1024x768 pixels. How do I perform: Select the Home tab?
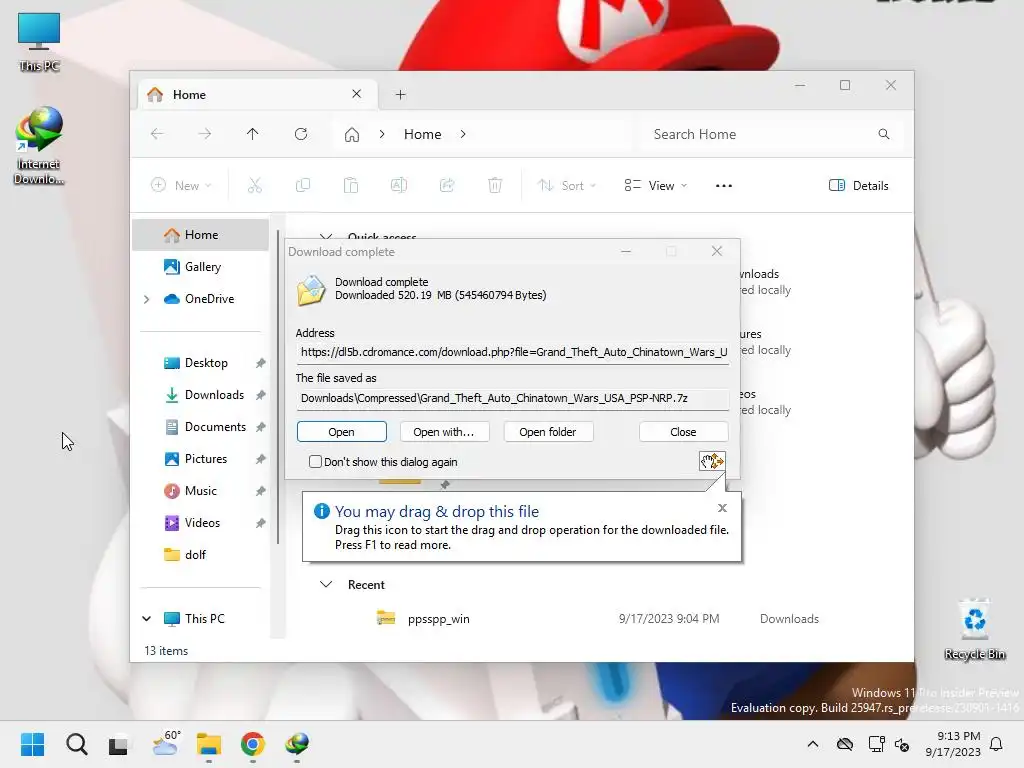pyautogui.click(x=257, y=95)
